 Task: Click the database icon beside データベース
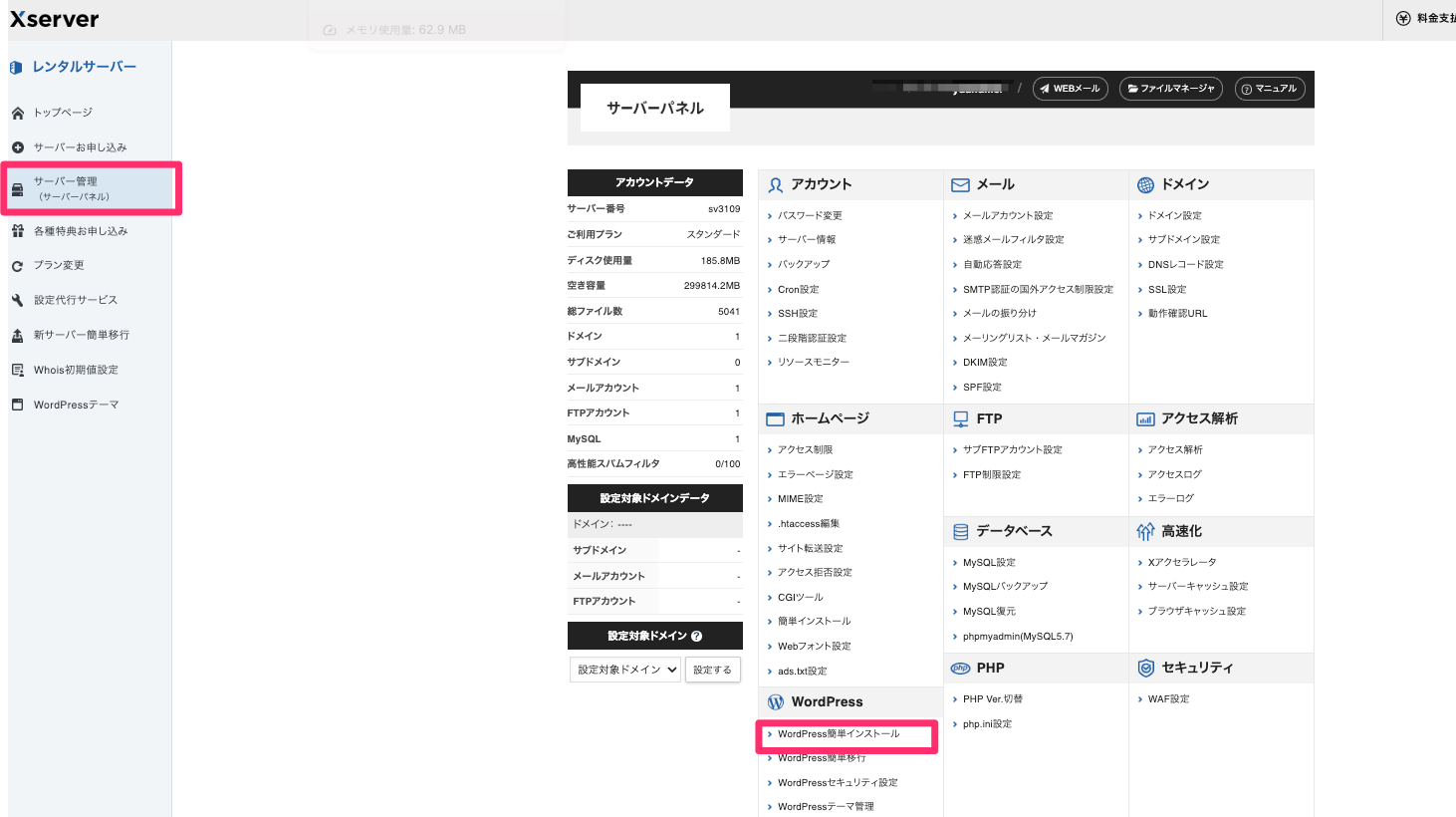point(960,531)
